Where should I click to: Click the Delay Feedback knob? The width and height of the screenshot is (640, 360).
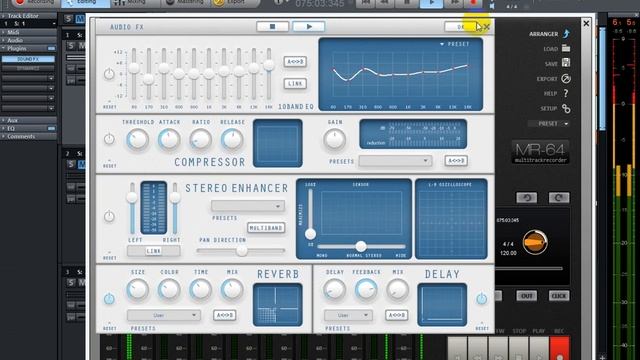(x=366, y=290)
